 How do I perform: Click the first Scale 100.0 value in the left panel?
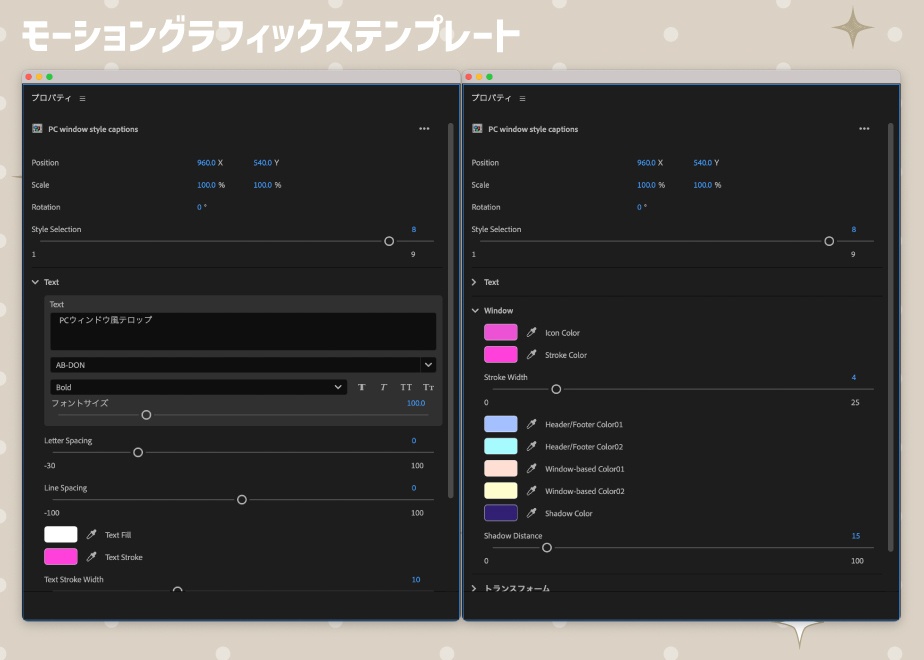coord(206,185)
